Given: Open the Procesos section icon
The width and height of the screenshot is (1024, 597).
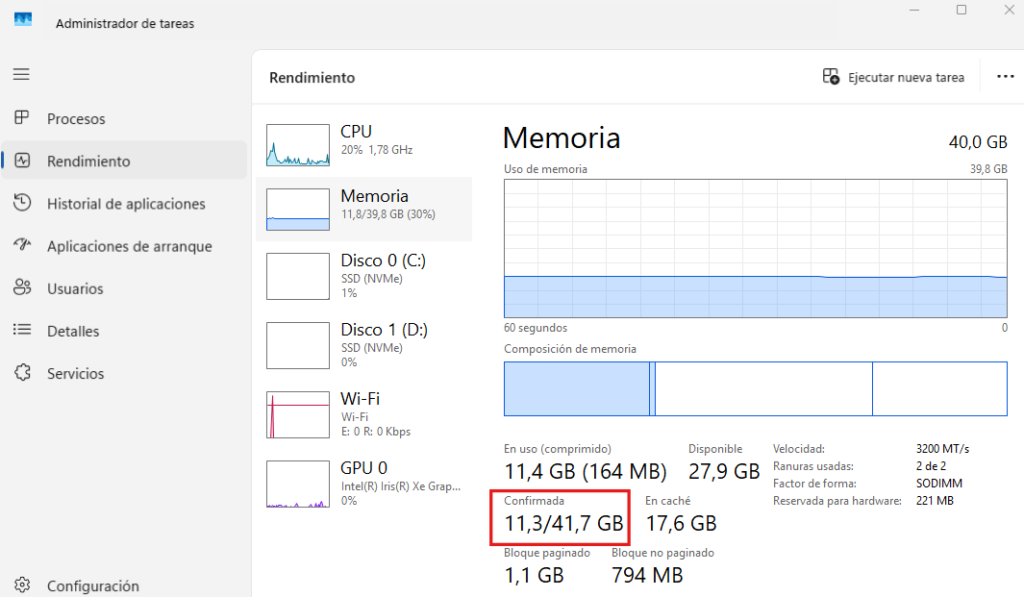Looking at the screenshot, I should (21, 118).
